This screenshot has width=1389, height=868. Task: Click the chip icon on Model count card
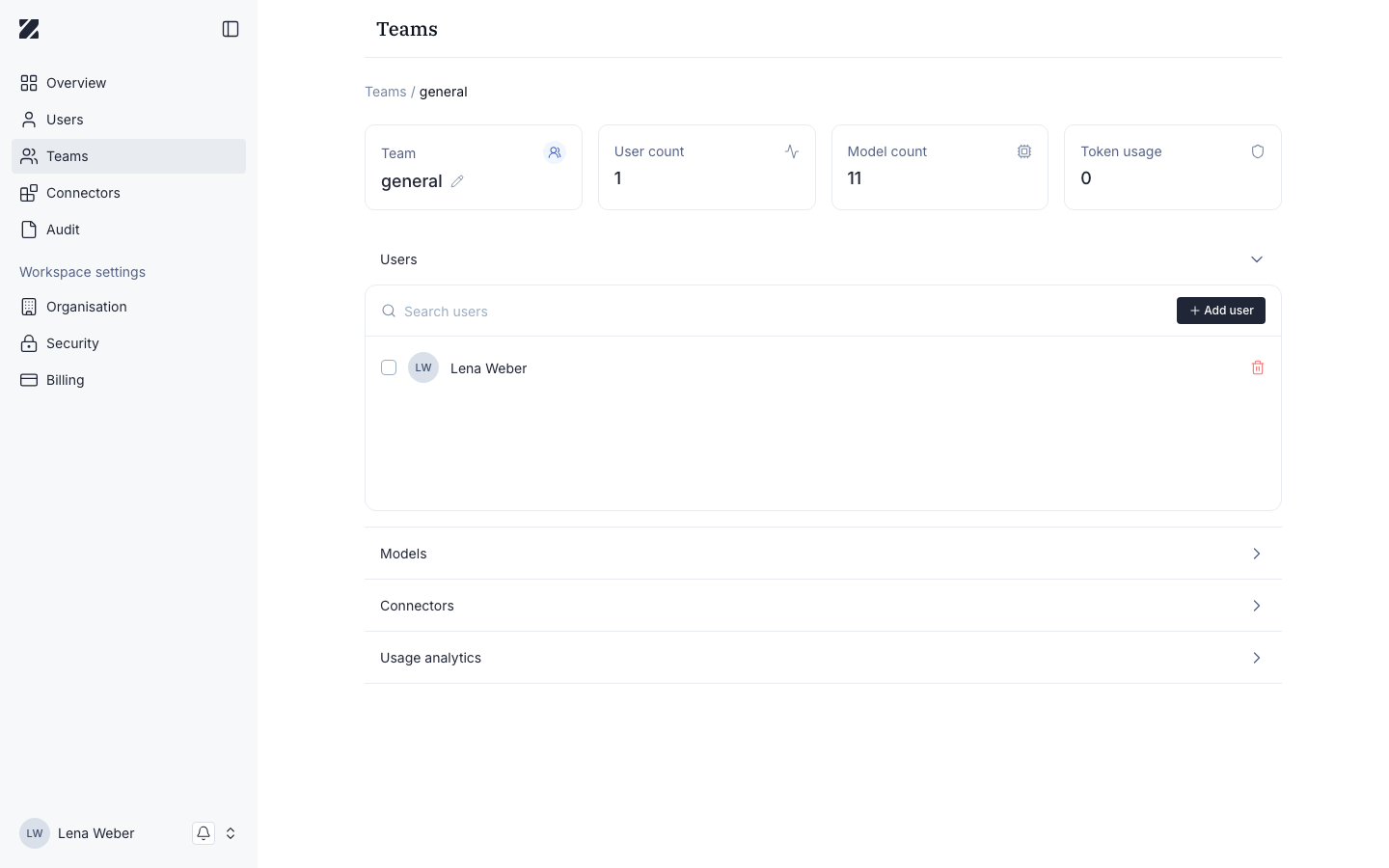[x=1024, y=151]
